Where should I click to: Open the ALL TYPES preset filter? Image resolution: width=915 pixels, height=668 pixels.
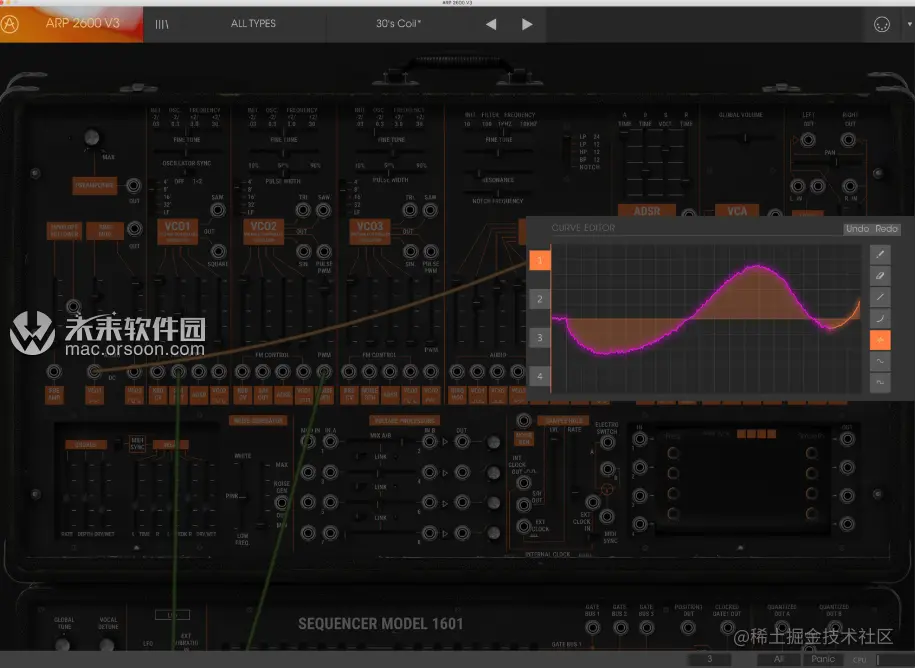tap(253, 23)
